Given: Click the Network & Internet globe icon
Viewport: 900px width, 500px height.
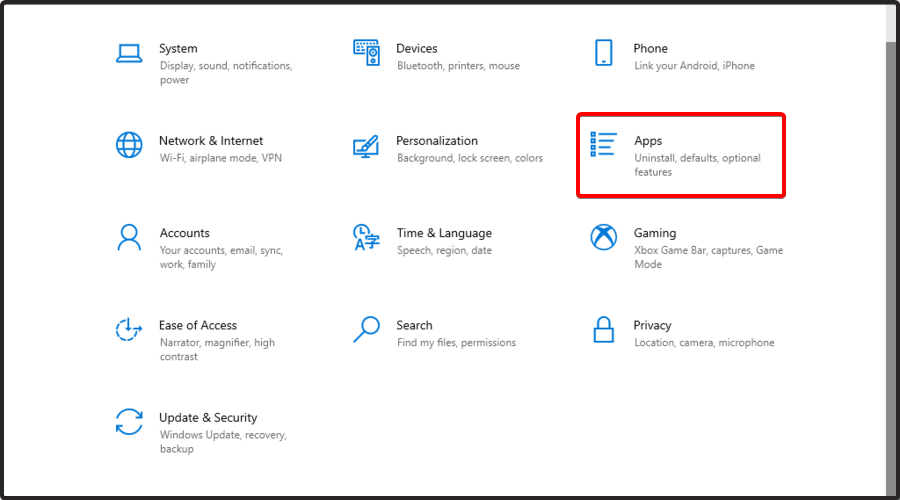Looking at the screenshot, I should coord(129,145).
